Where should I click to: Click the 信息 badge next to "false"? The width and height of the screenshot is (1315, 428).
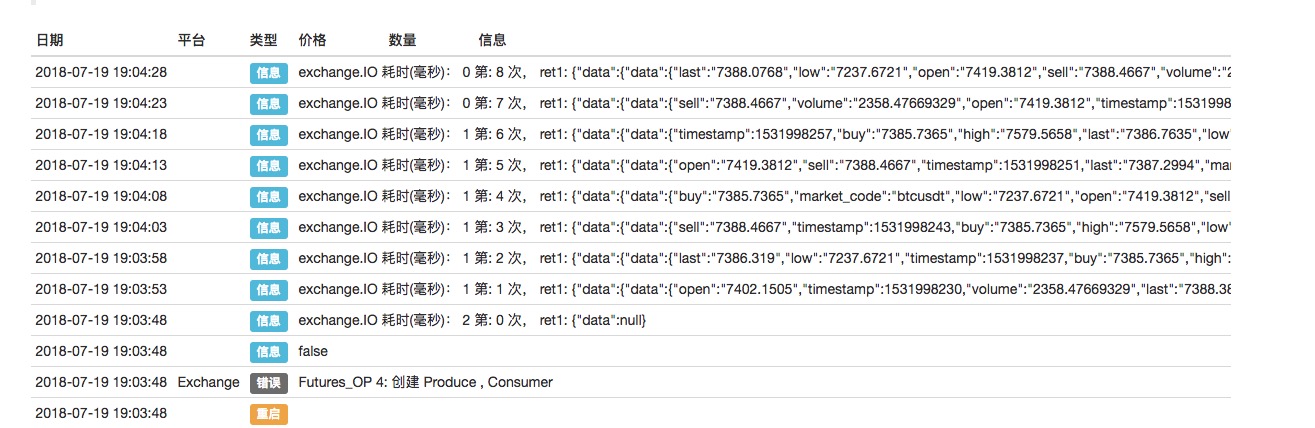coord(268,351)
